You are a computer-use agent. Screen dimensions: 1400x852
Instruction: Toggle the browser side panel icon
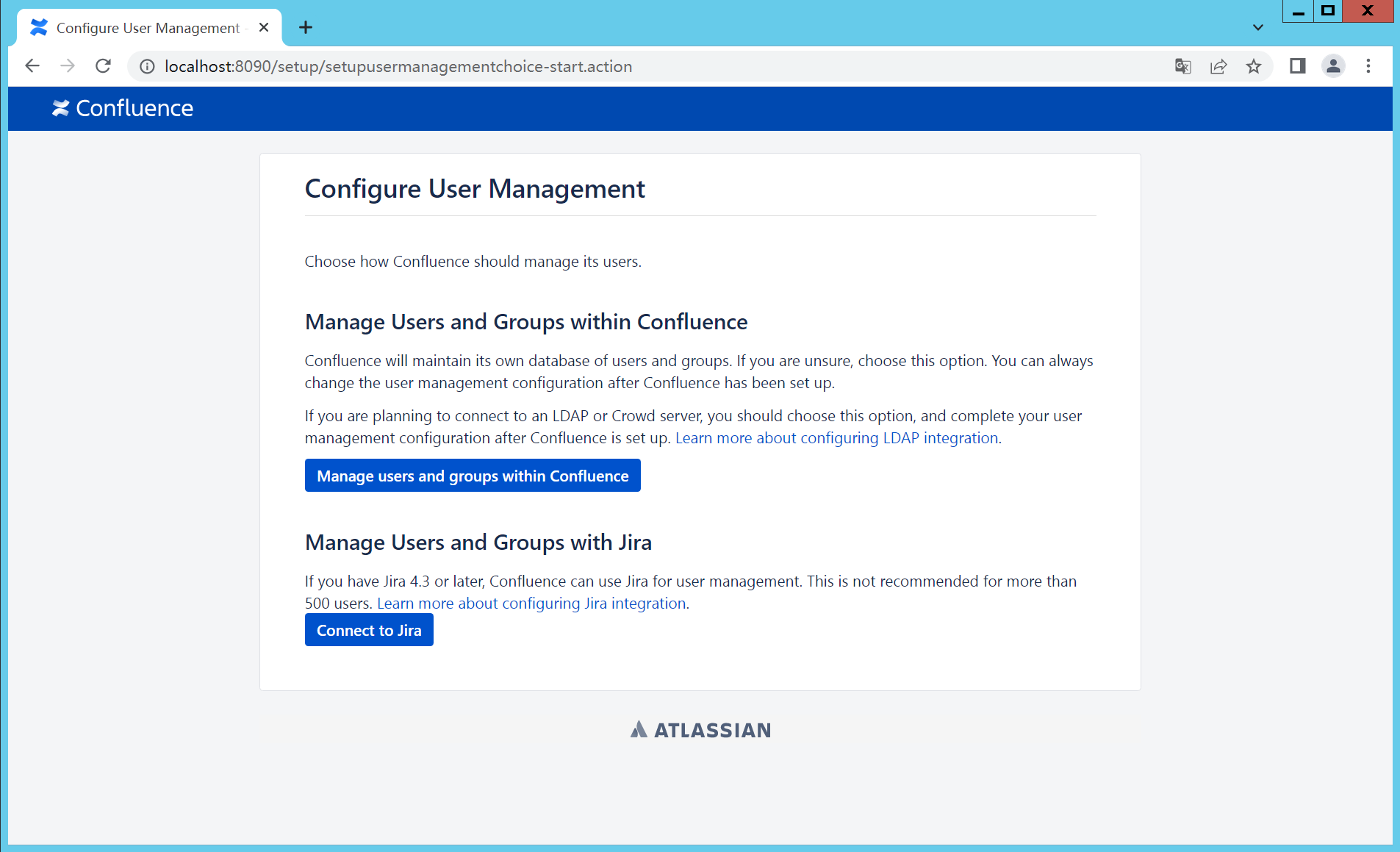click(x=1297, y=66)
